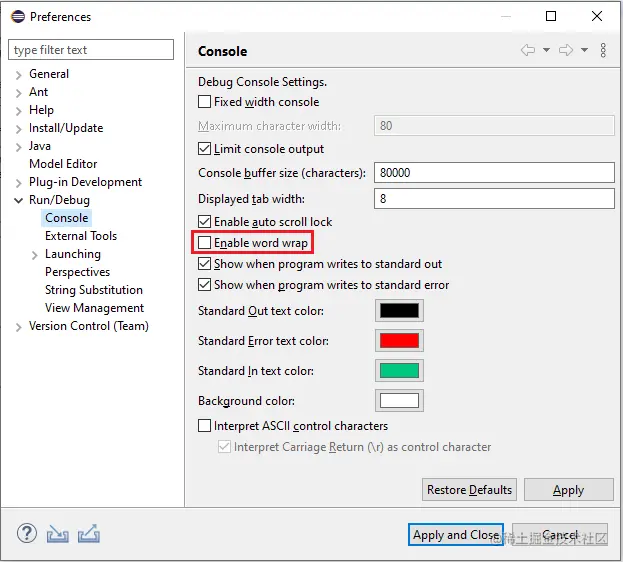Expand the Help tree node
The height and width of the screenshot is (562, 623).
click(18, 110)
